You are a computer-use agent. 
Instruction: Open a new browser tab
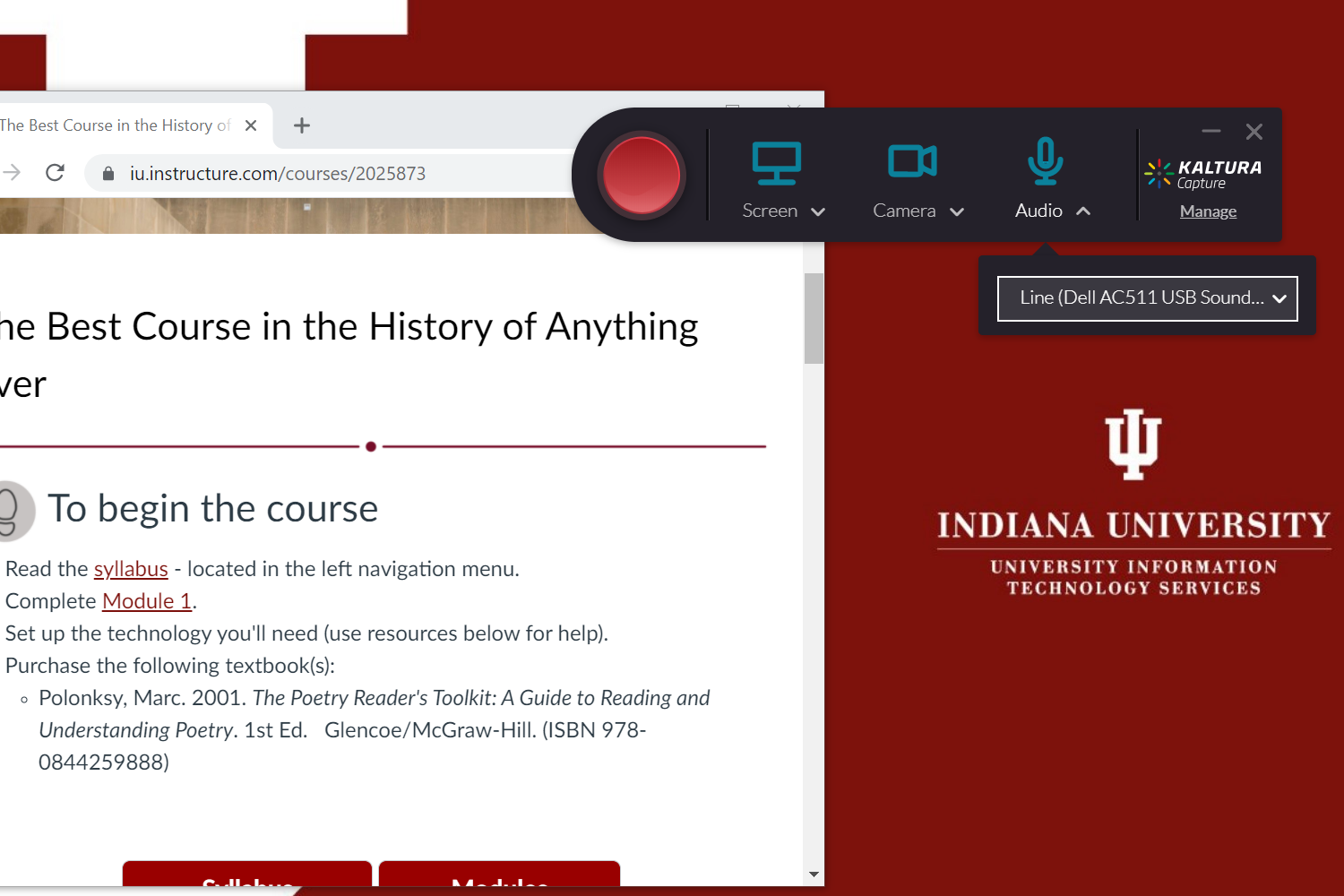(x=302, y=125)
